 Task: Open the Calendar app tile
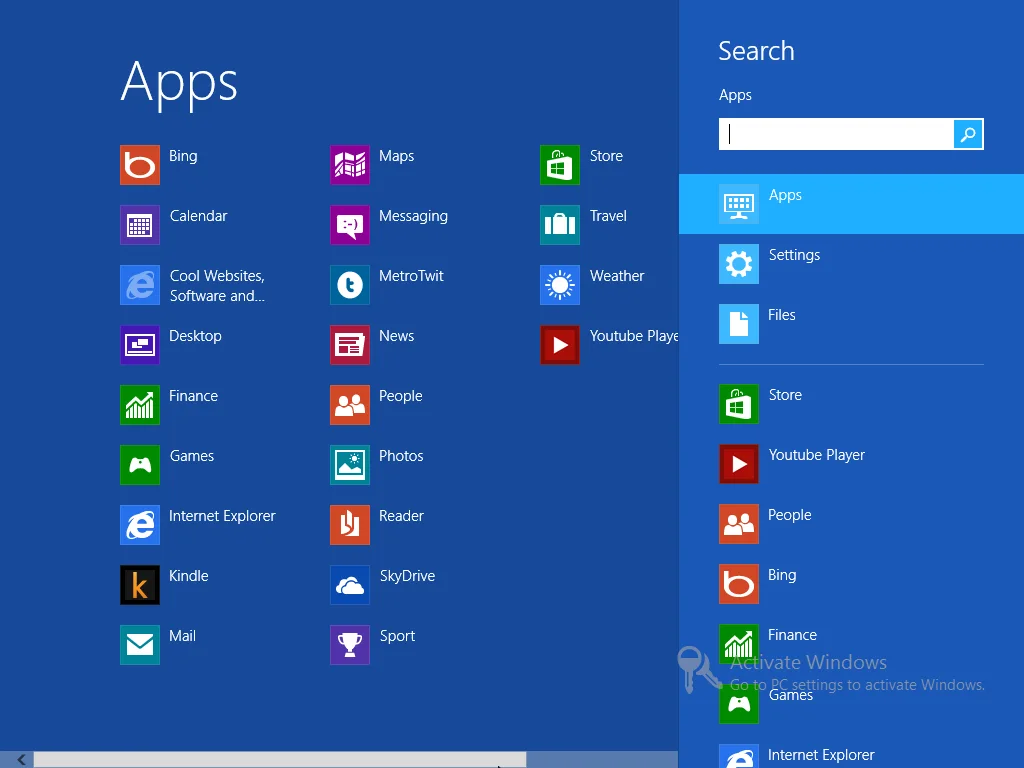(140, 225)
